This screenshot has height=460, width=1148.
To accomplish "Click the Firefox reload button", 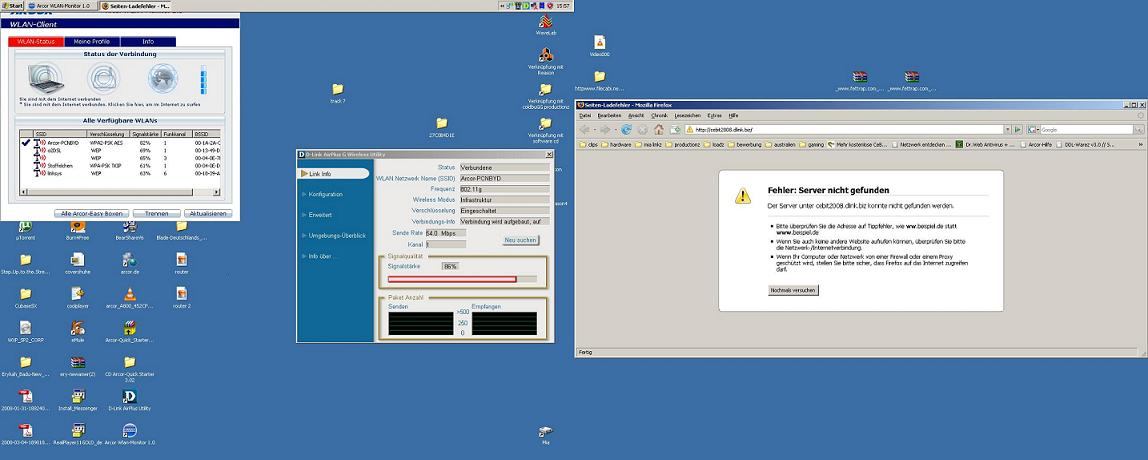I will coord(627,130).
